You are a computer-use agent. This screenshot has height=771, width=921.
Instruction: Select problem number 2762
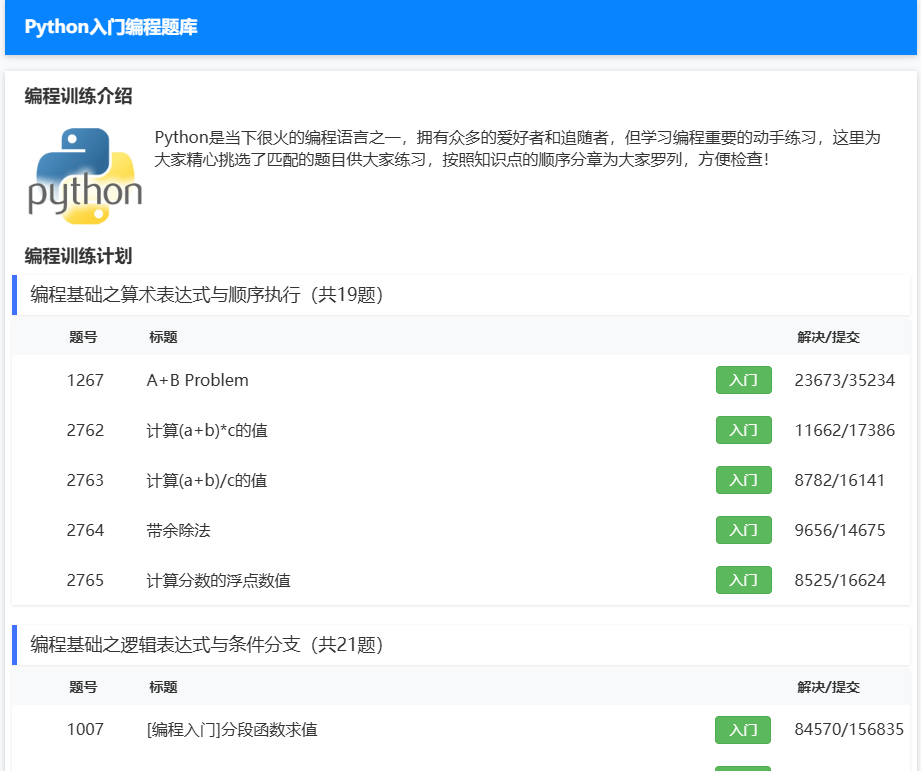[85, 430]
